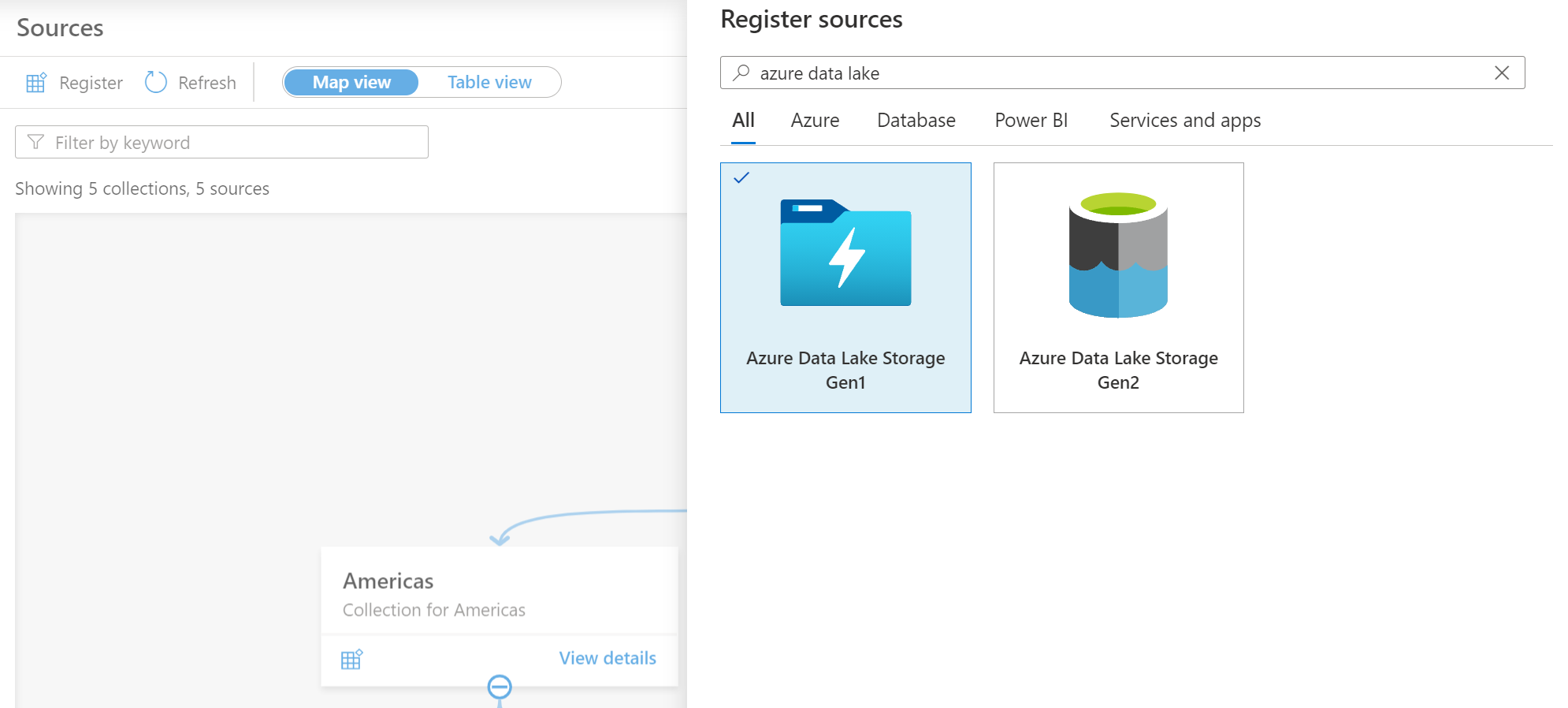Viewport: 1568px width, 708px height.
Task: Click the search magnifier icon
Action: point(741,73)
